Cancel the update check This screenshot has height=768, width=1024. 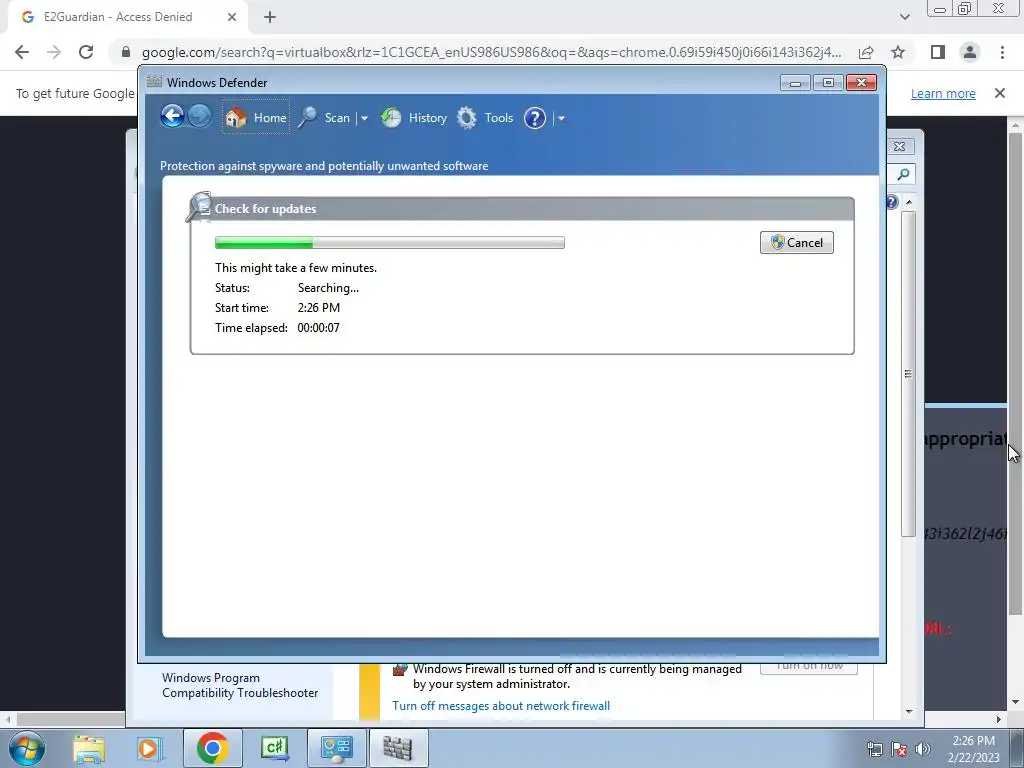pos(797,242)
